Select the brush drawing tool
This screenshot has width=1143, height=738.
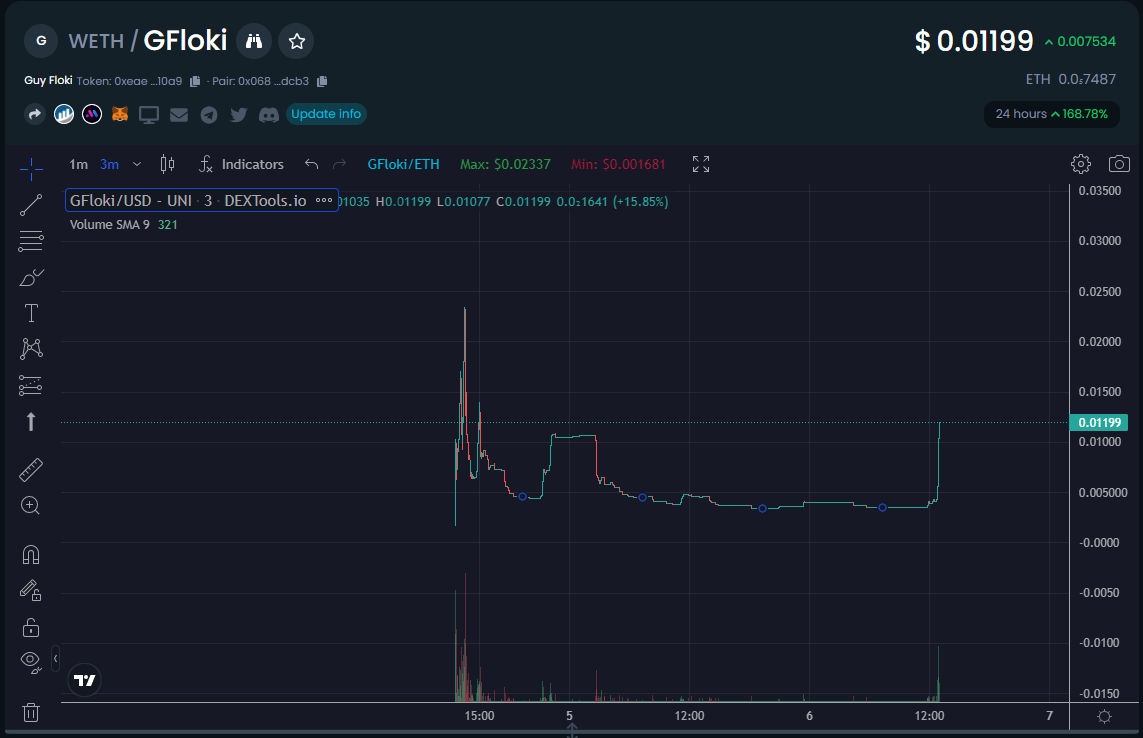pyautogui.click(x=31, y=277)
